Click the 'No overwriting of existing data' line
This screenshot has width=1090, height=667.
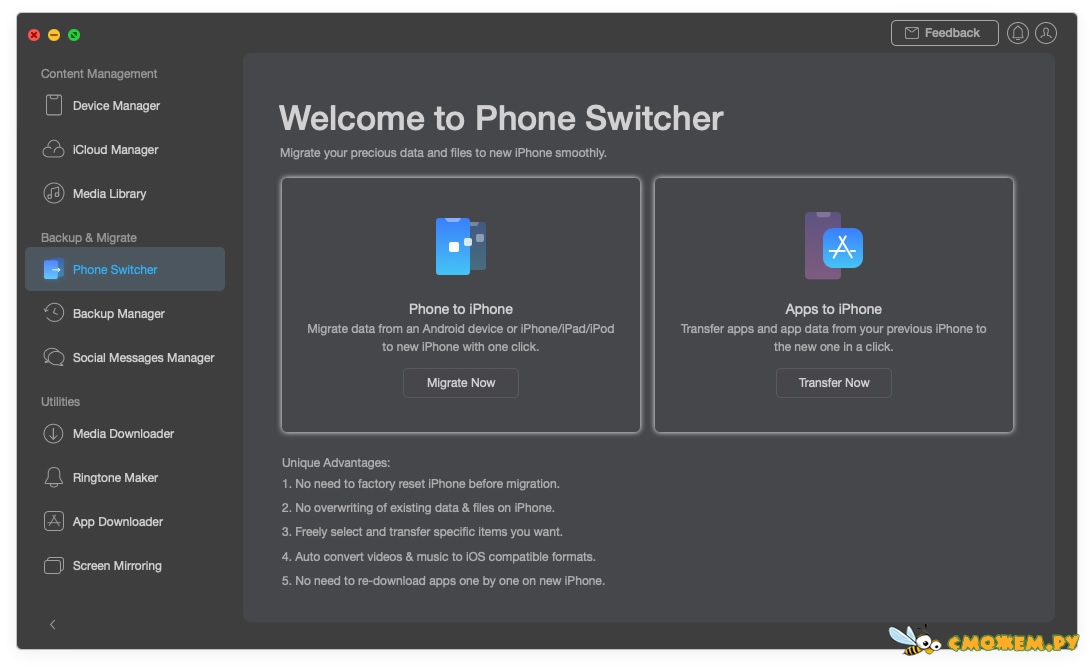418,508
